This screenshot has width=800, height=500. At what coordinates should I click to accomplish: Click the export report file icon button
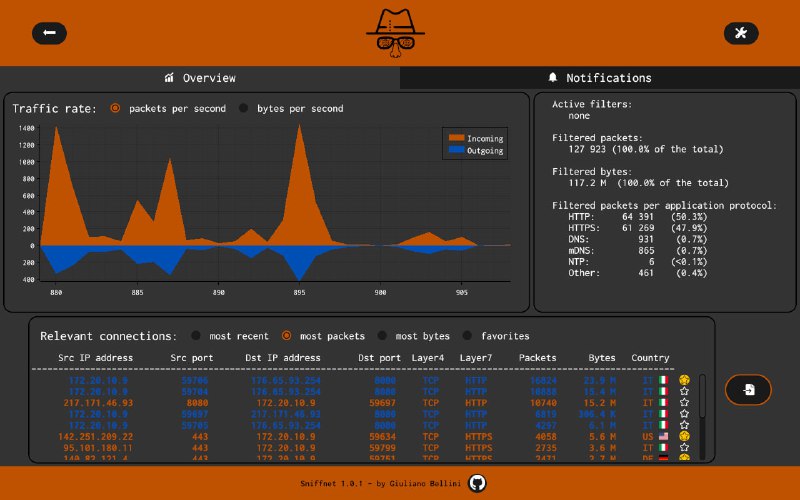coord(749,390)
